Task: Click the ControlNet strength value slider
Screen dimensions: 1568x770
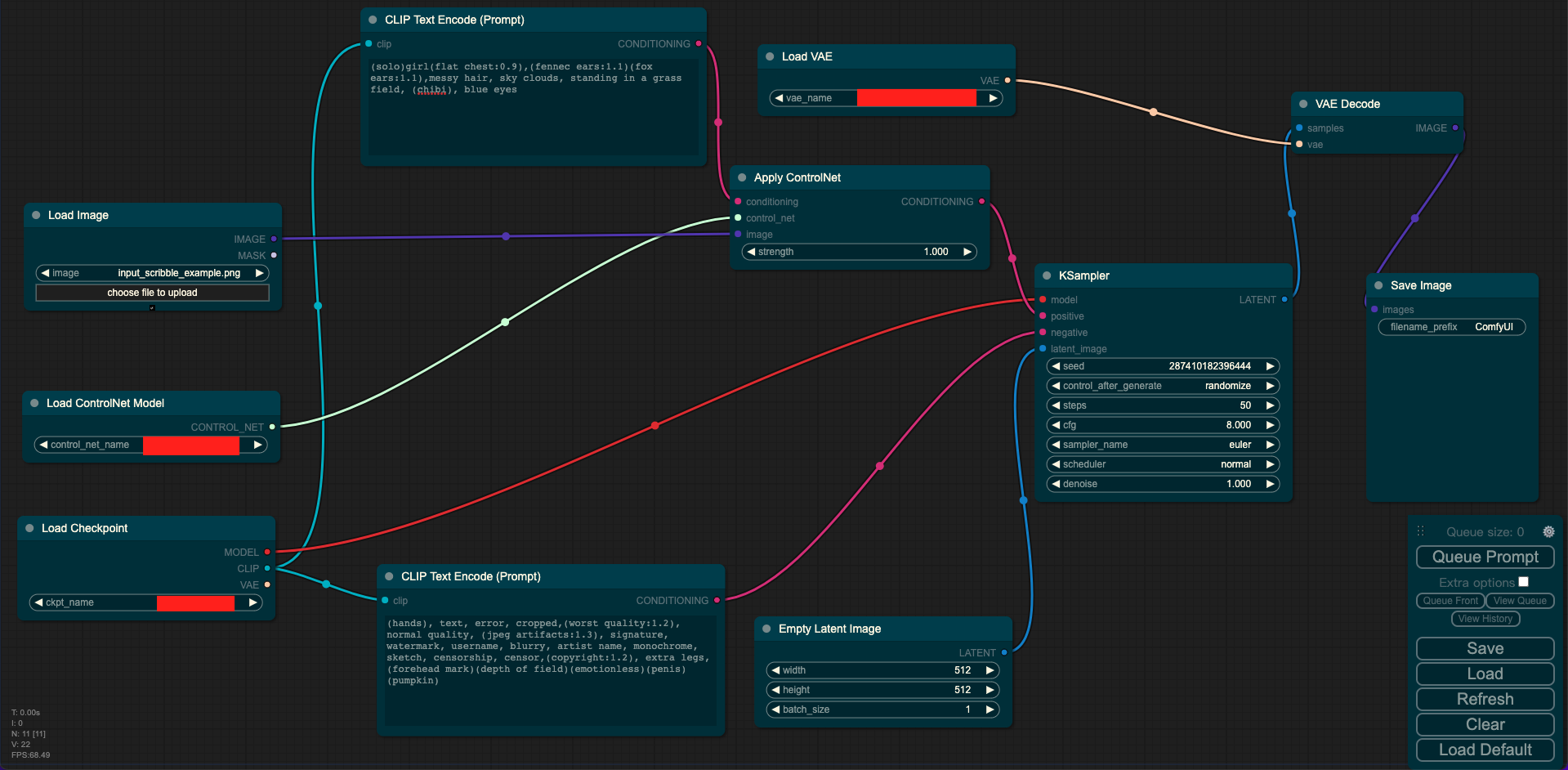Action: 859,252
